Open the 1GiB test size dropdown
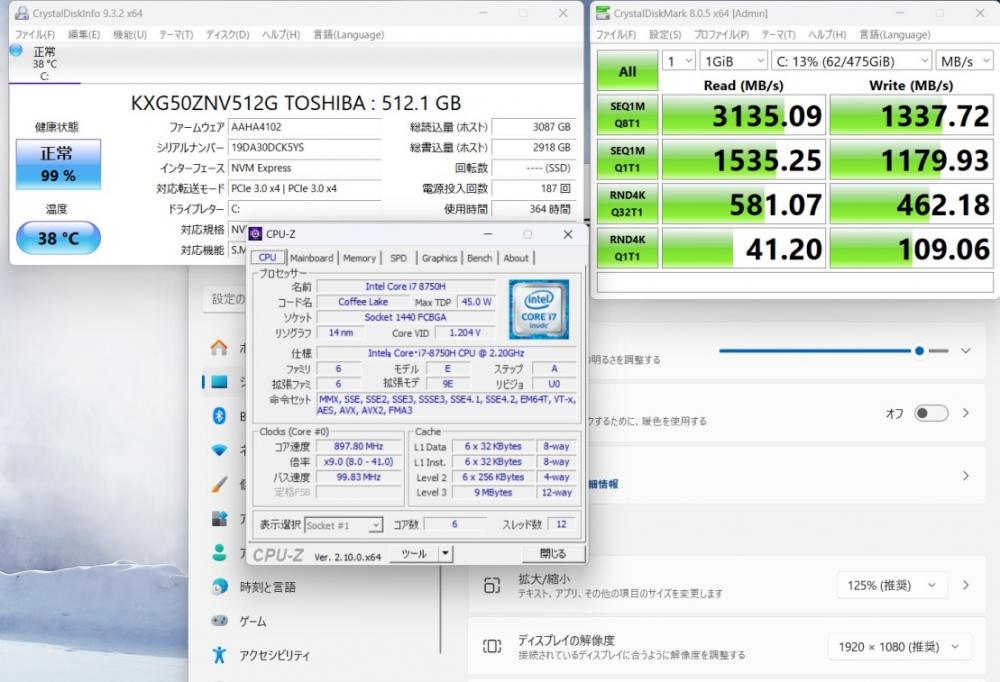This screenshot has height=682, width=1000. click(733, 61)
